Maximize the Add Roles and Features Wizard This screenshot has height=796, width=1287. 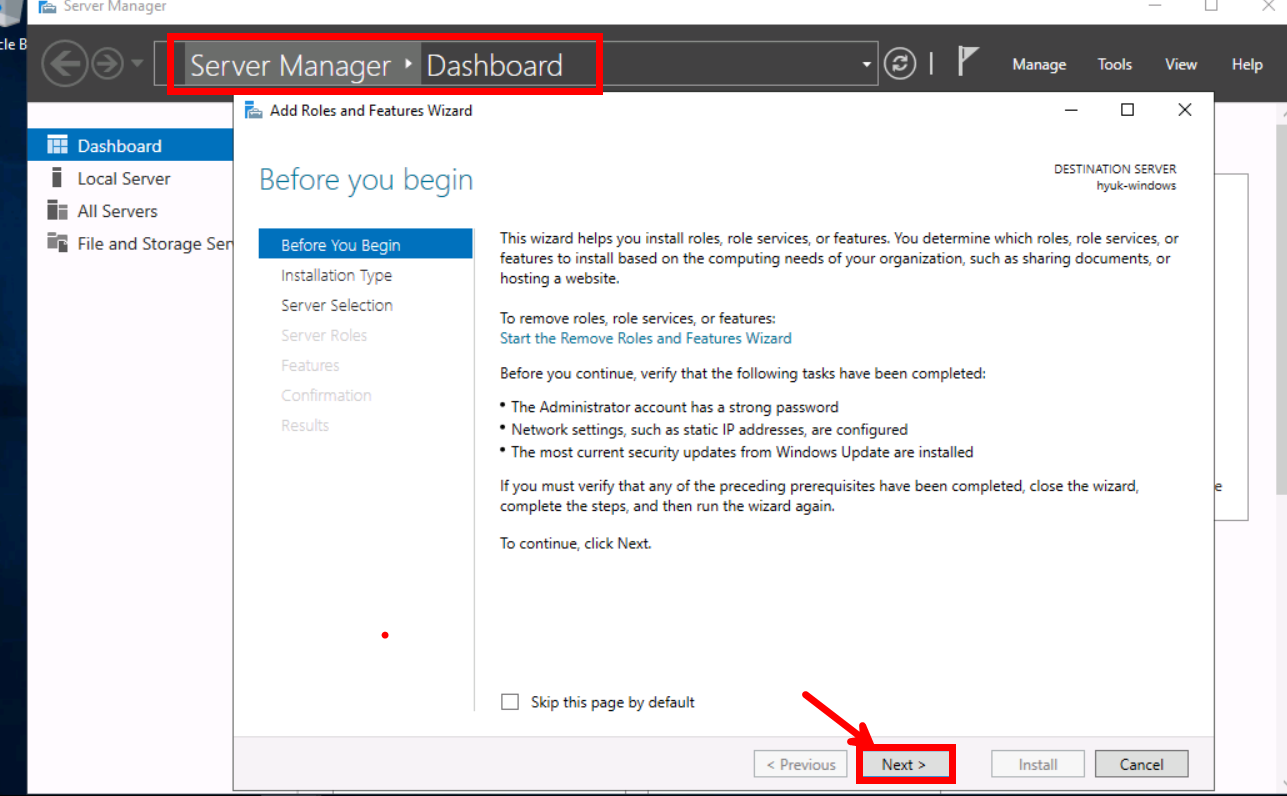(1127, 110)
